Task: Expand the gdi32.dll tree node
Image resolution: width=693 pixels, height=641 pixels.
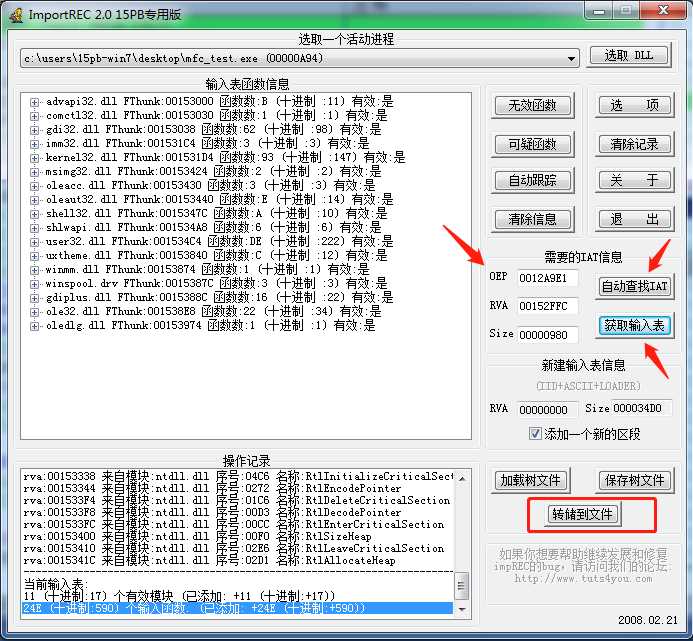Action: tap(34, 130)
